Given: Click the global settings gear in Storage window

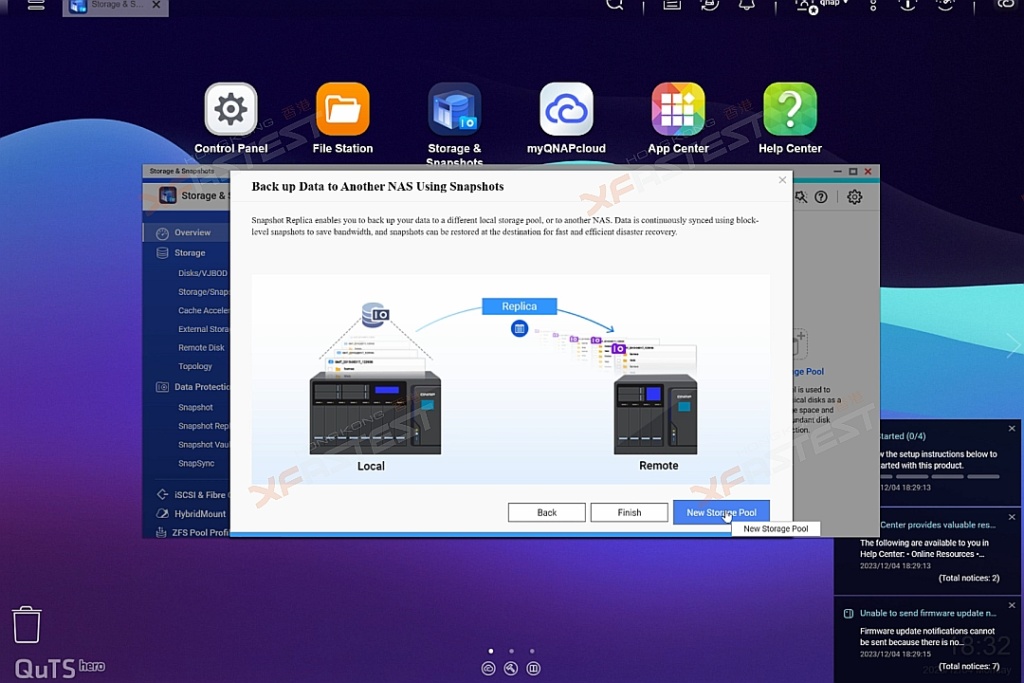Looking at the screenshot, I should (x=854, y=197).
